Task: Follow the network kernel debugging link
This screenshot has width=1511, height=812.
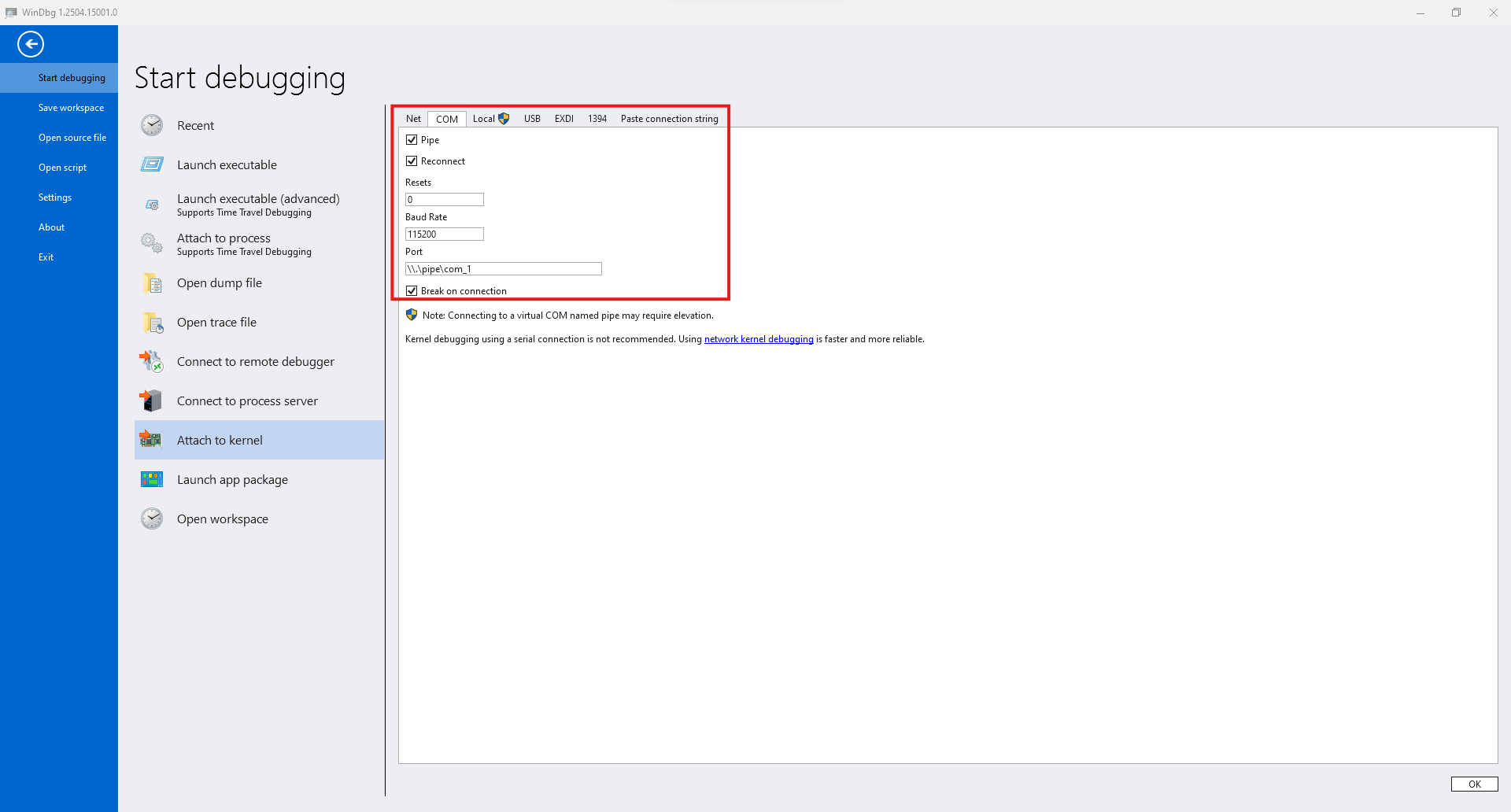Action: pyautogui.click(x=759, y=339)
